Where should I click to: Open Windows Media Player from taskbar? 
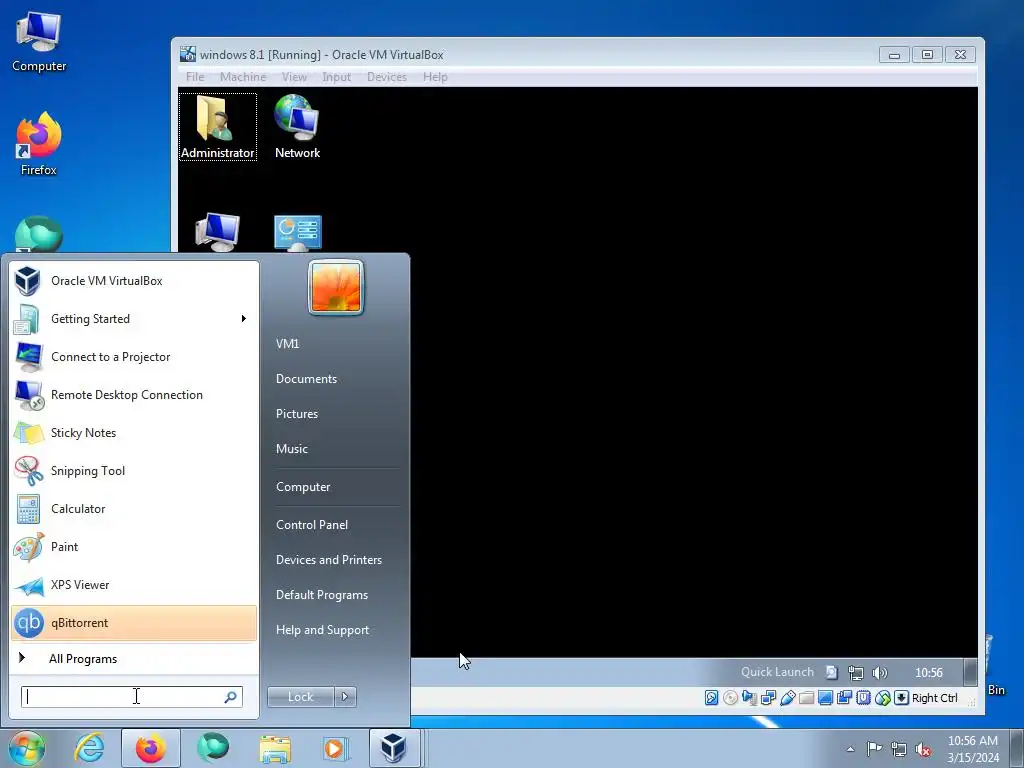[x=336, y=748]
